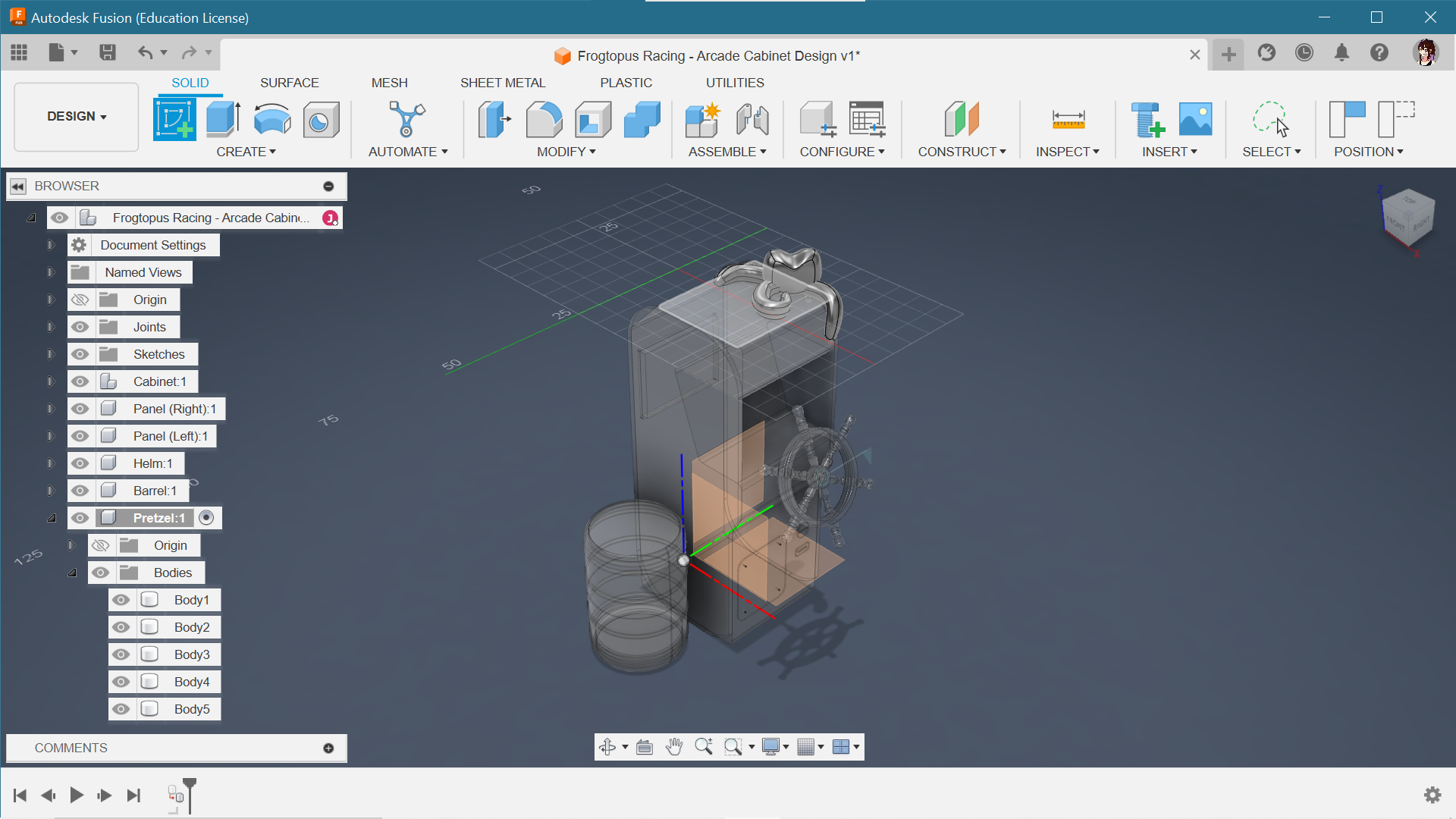Open the INSPECT dropdown menu

[1068, 152]
